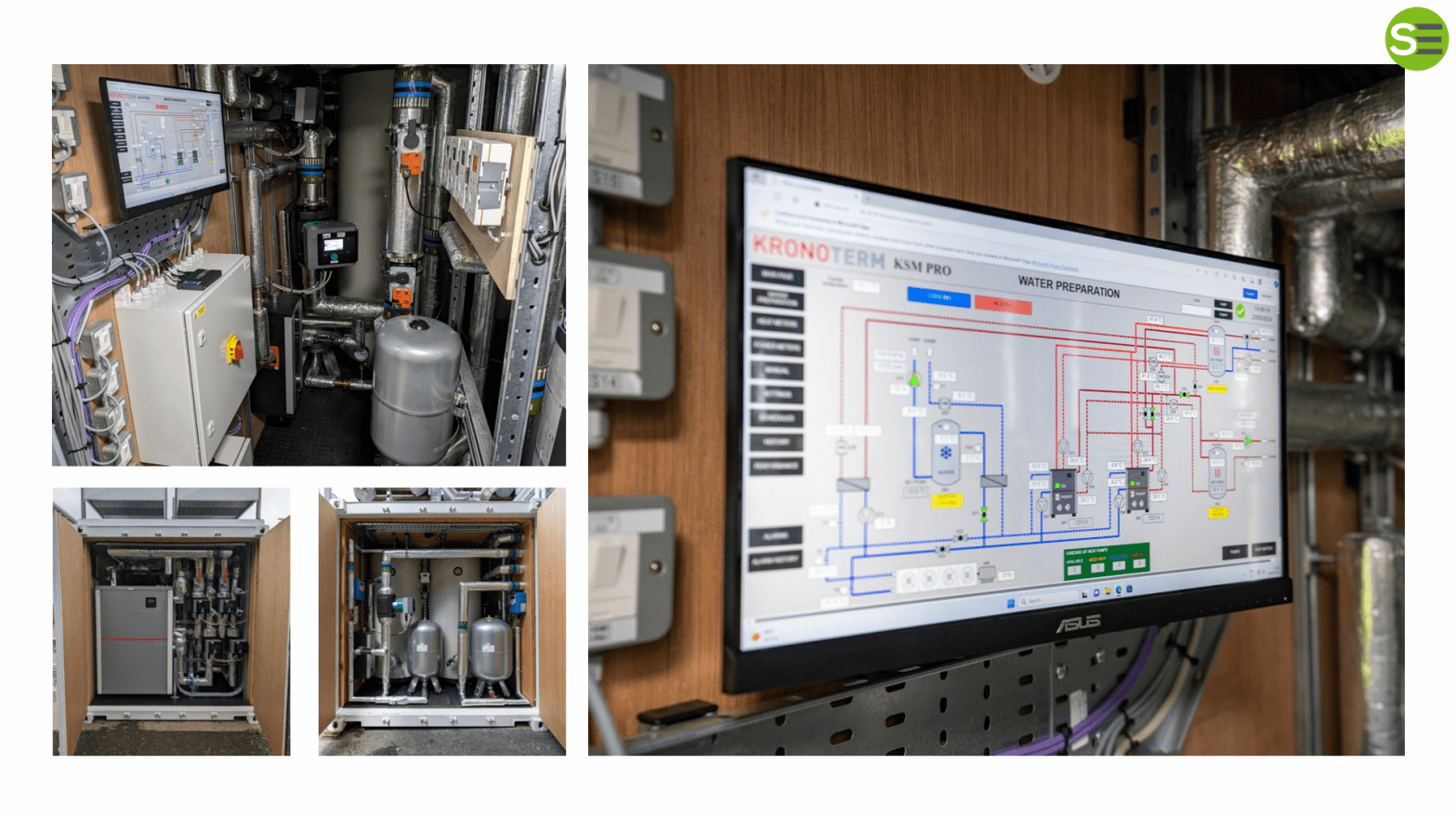1456x817 pixels.
Task: Click the green checkmark status icon
Action: pyautogui.click(x=1240, y=311)
